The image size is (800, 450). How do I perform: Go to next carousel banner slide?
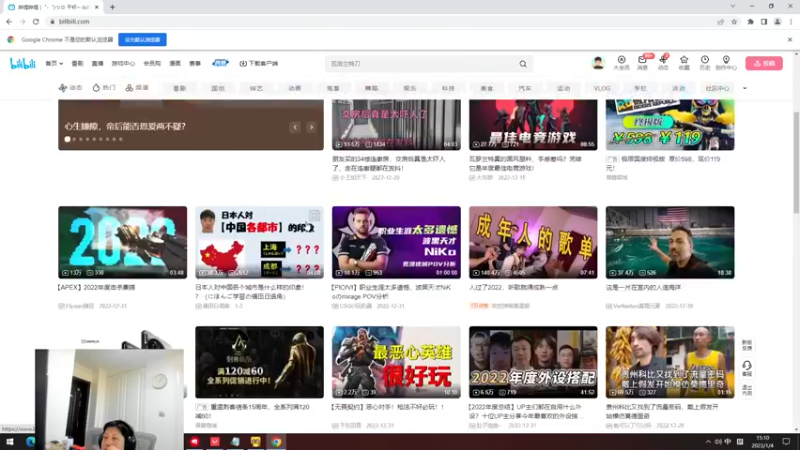pos(311,127)
